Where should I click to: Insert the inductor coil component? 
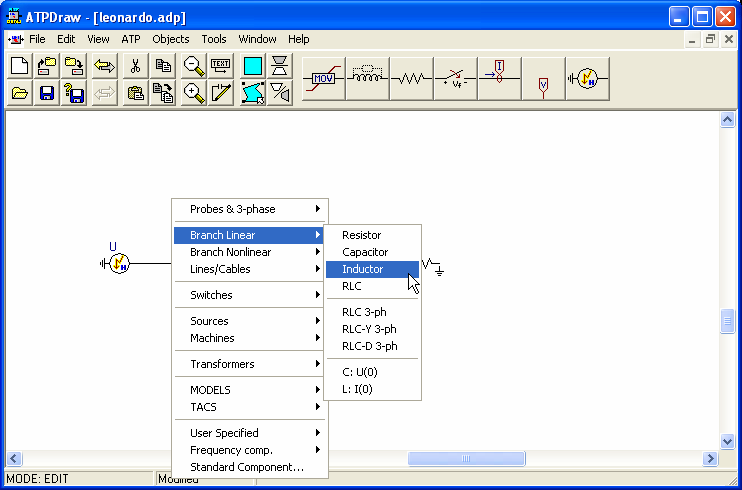pos(368,79)
